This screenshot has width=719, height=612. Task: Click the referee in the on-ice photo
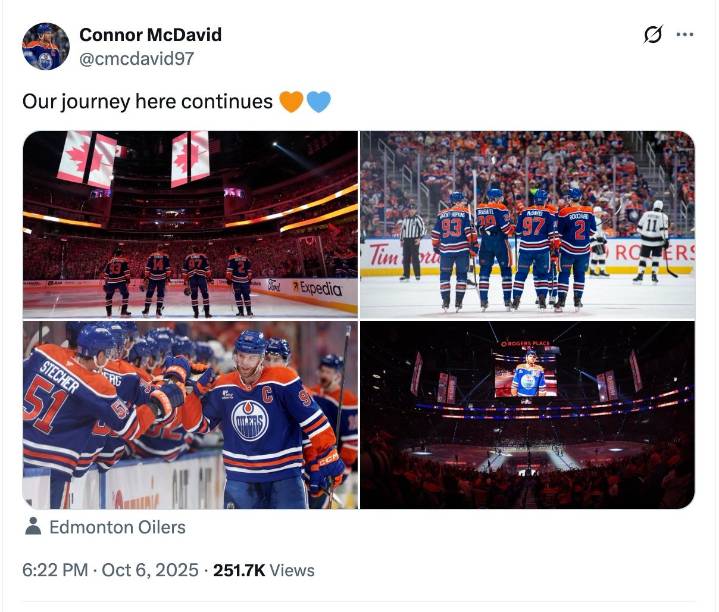coord(412,240)
